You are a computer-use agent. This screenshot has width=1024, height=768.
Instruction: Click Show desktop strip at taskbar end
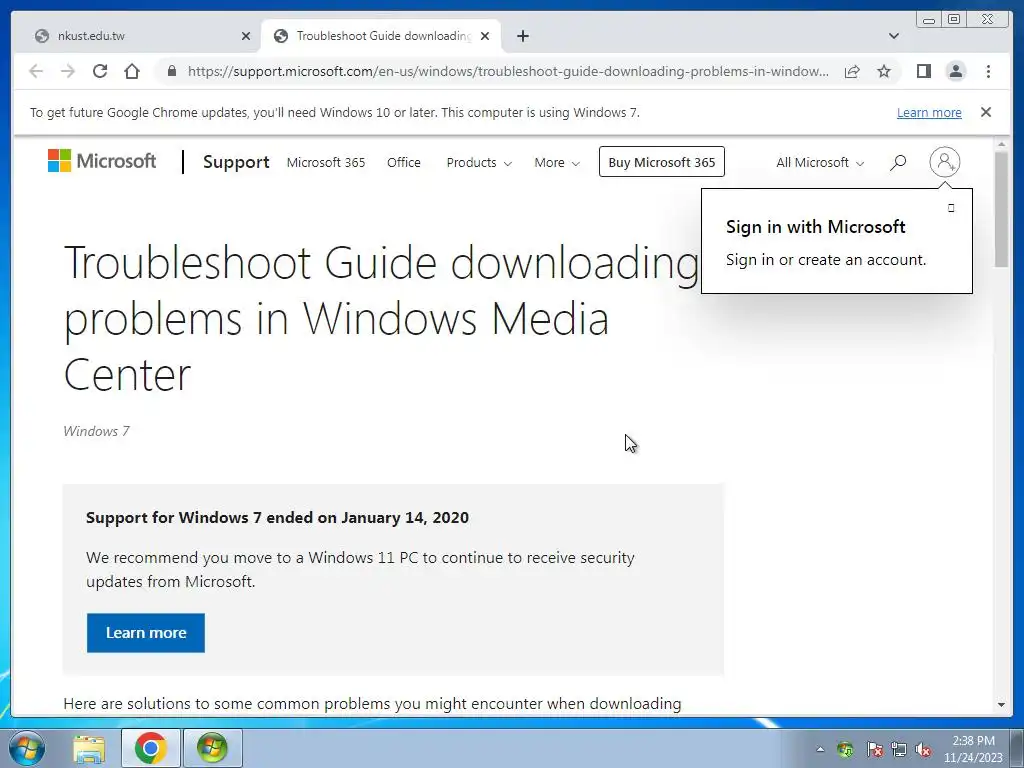click(x=1017, y=748)
